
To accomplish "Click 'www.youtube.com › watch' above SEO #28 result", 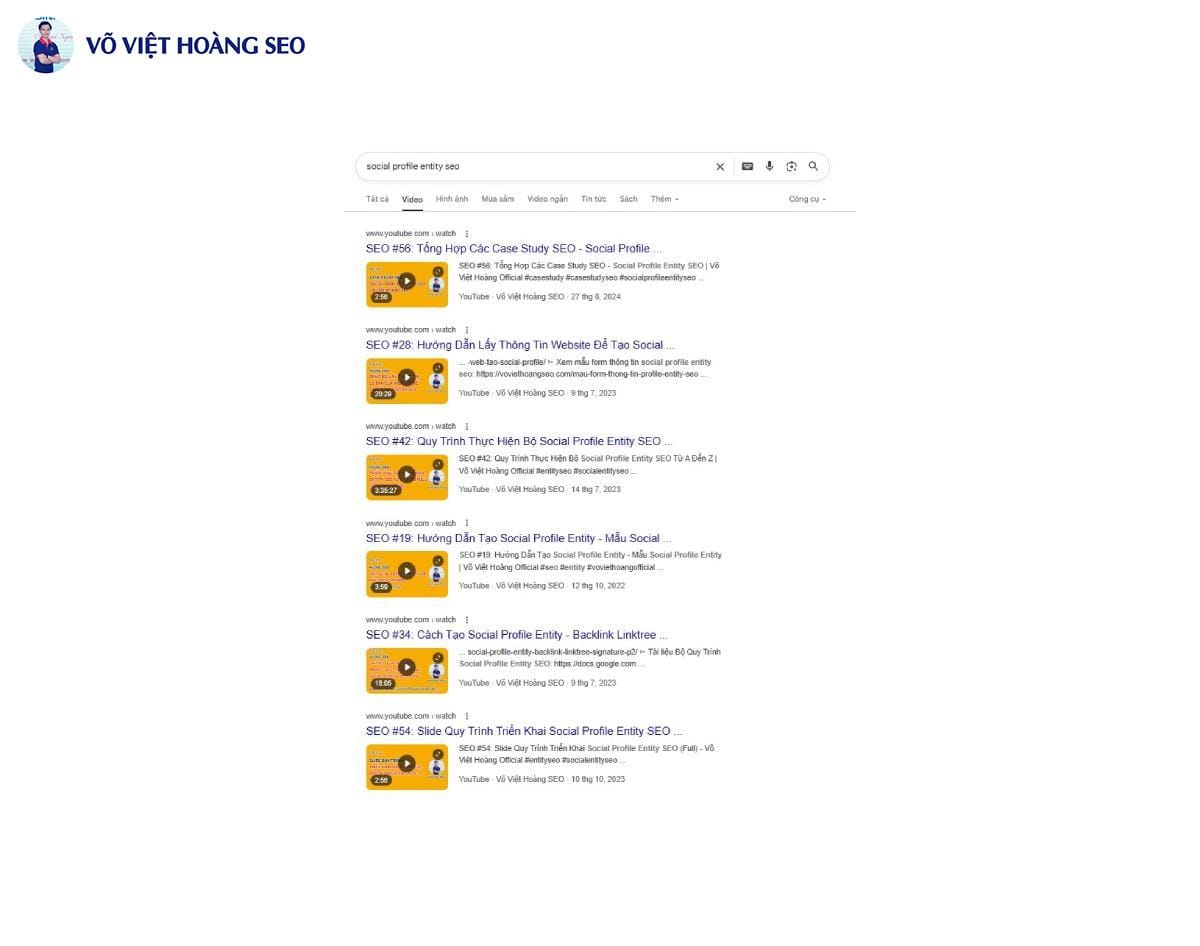I will [410, 330].
